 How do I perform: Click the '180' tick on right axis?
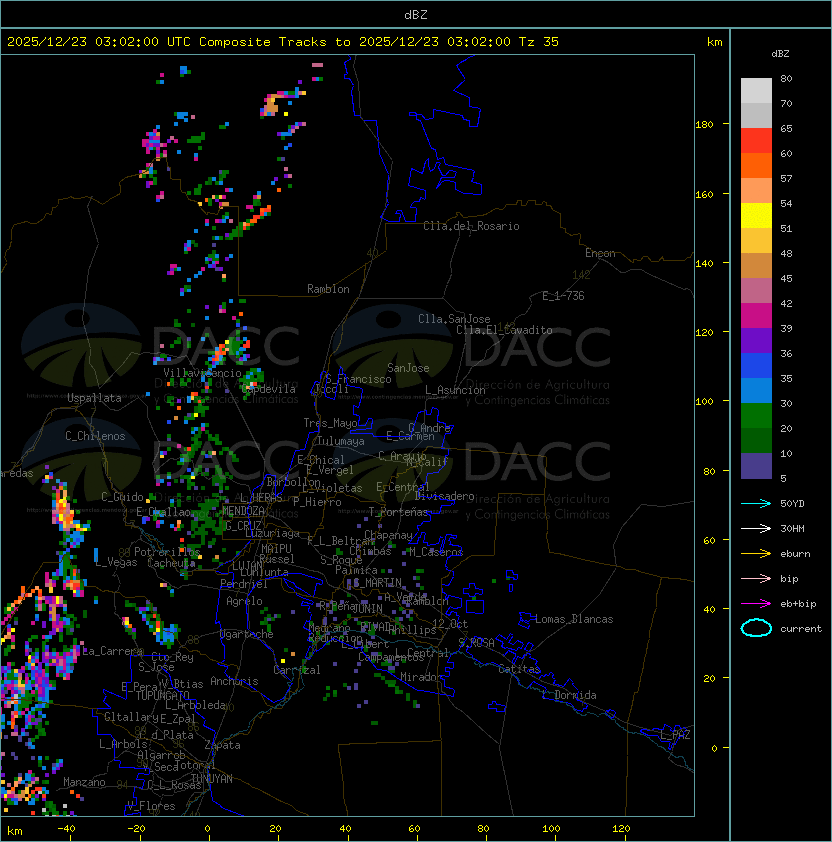[x=704, y=125]
